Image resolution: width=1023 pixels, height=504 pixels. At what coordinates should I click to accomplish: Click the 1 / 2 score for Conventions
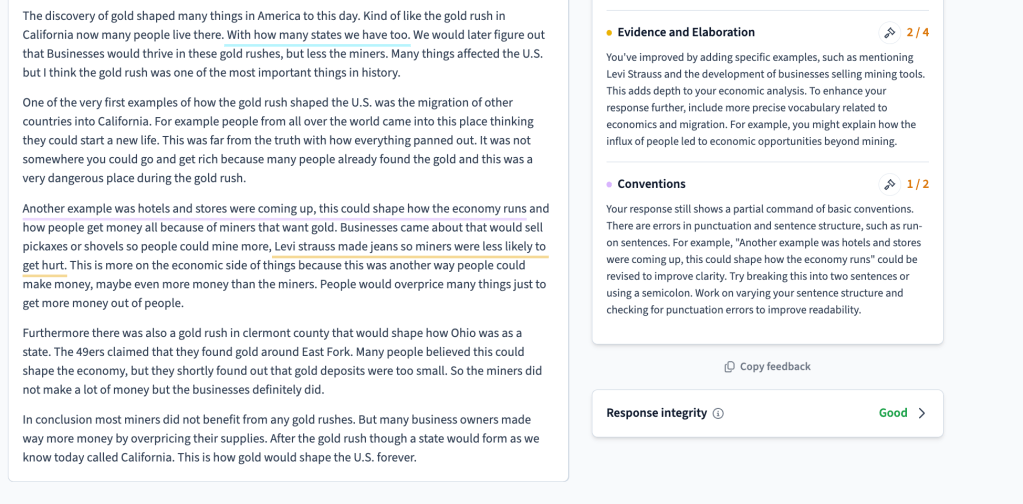point(917,185)
